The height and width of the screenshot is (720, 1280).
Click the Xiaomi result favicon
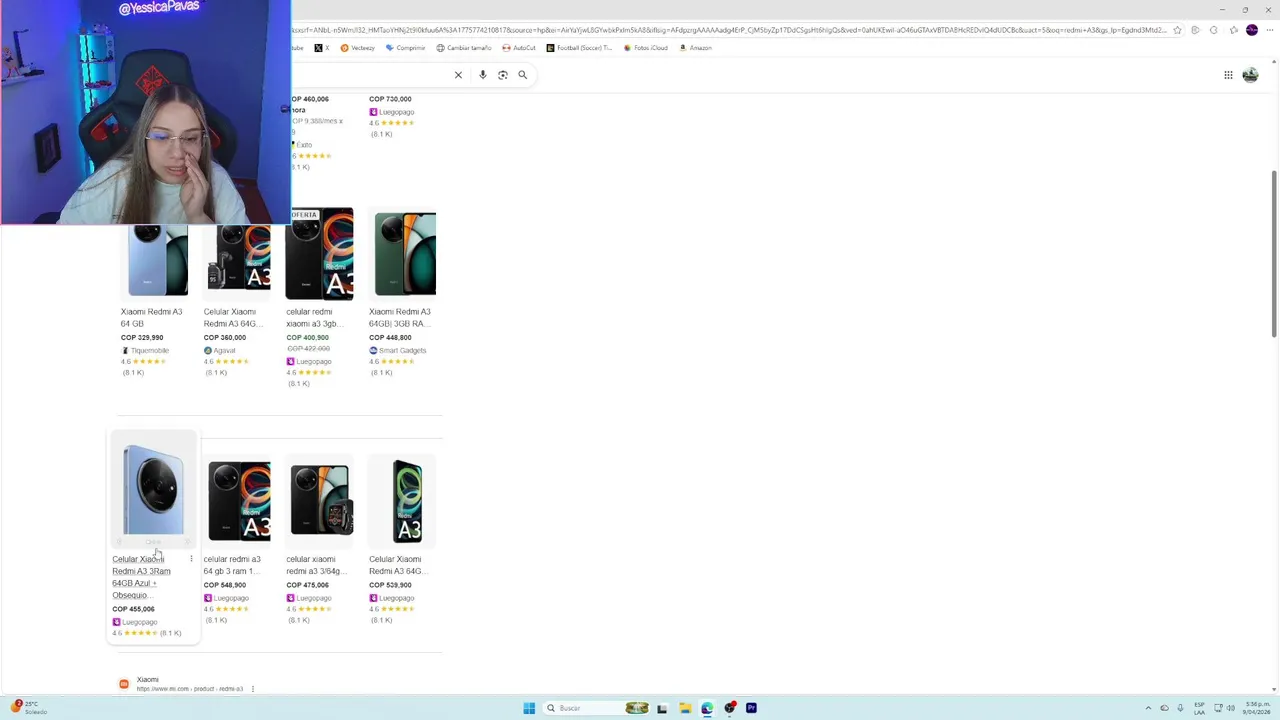coord(124,684)
